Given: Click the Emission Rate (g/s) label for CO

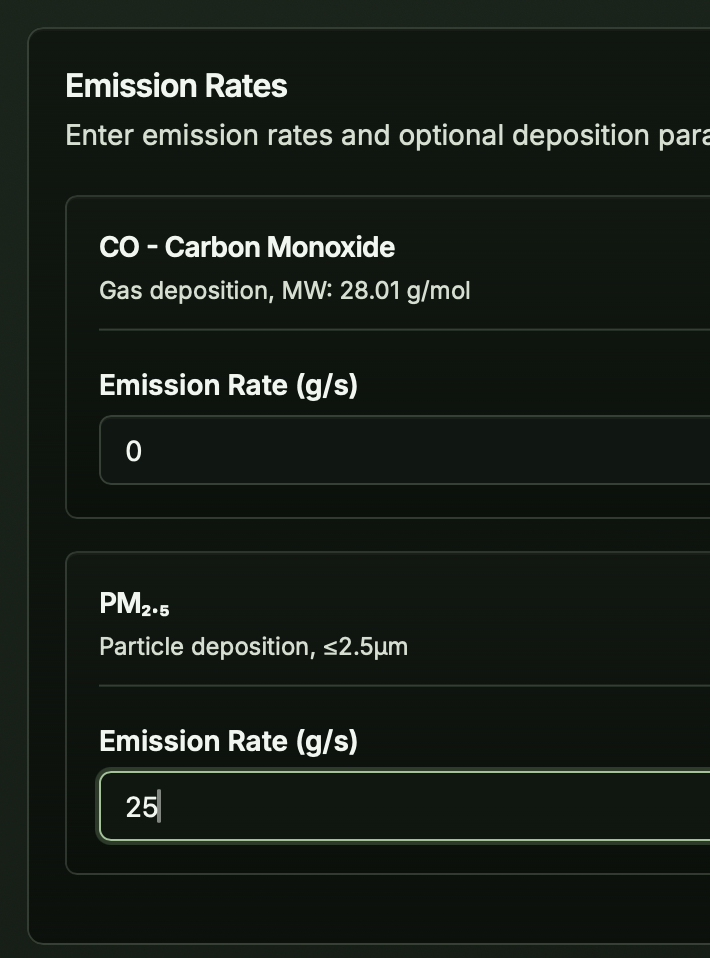Looking at the screenshot, I should click(x=229, y=384).
